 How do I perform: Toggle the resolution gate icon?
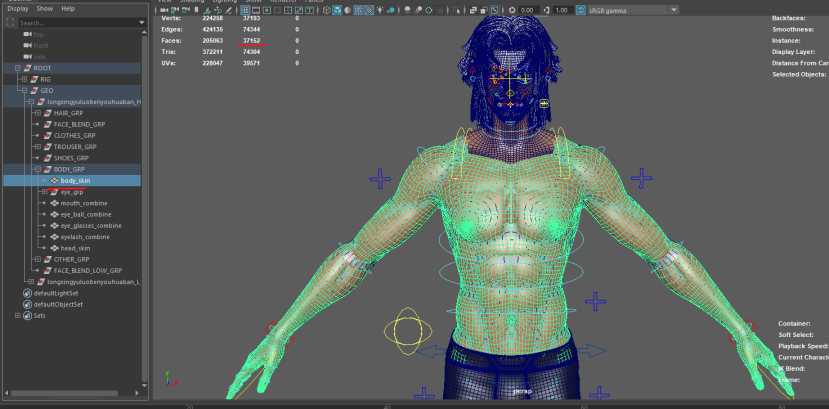coord(267,10)
